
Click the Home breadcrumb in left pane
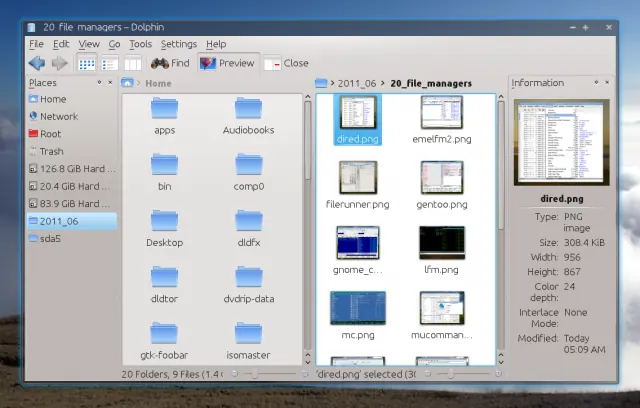click(158, 83)
